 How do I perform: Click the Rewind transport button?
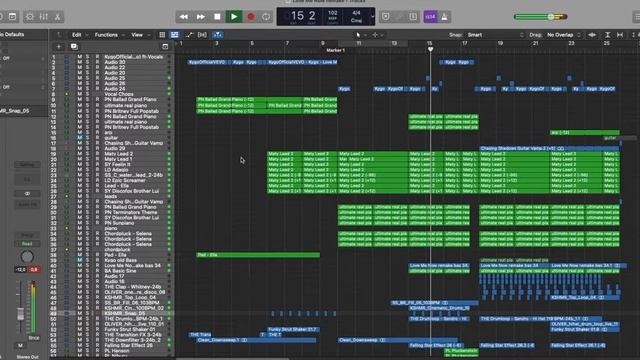[x=184, y=17]
